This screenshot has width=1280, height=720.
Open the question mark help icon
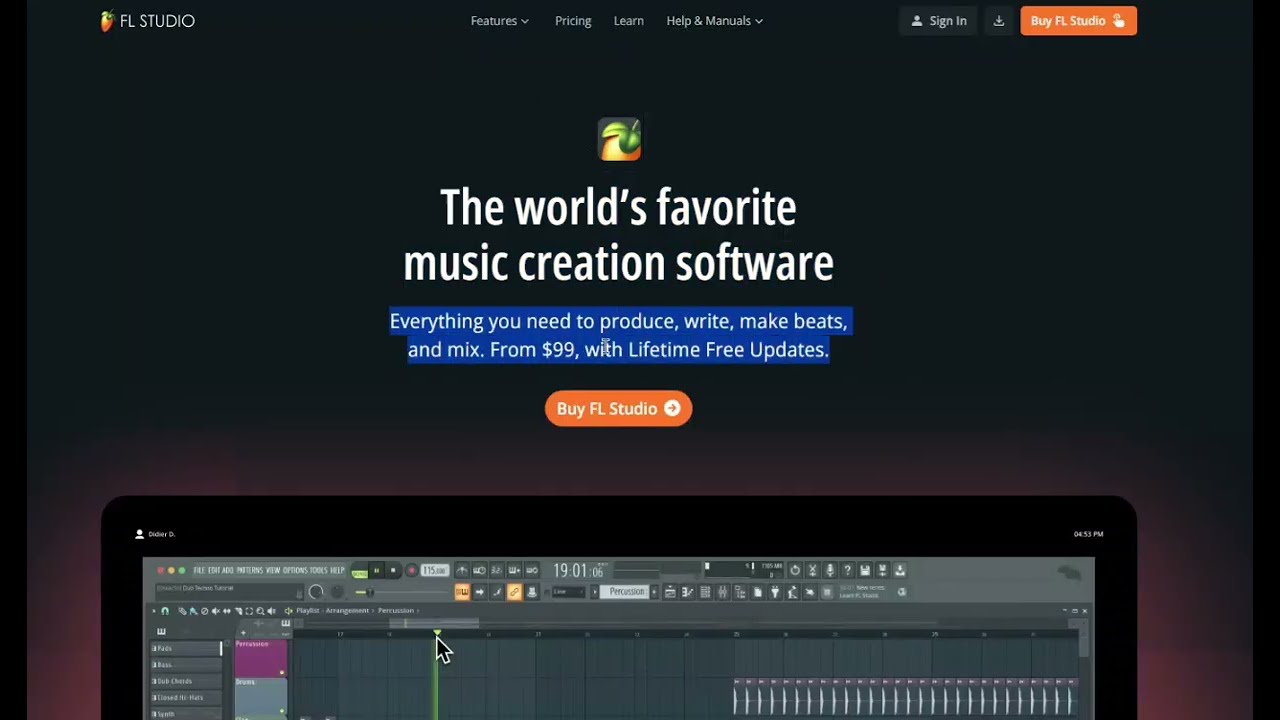point(847,570)
